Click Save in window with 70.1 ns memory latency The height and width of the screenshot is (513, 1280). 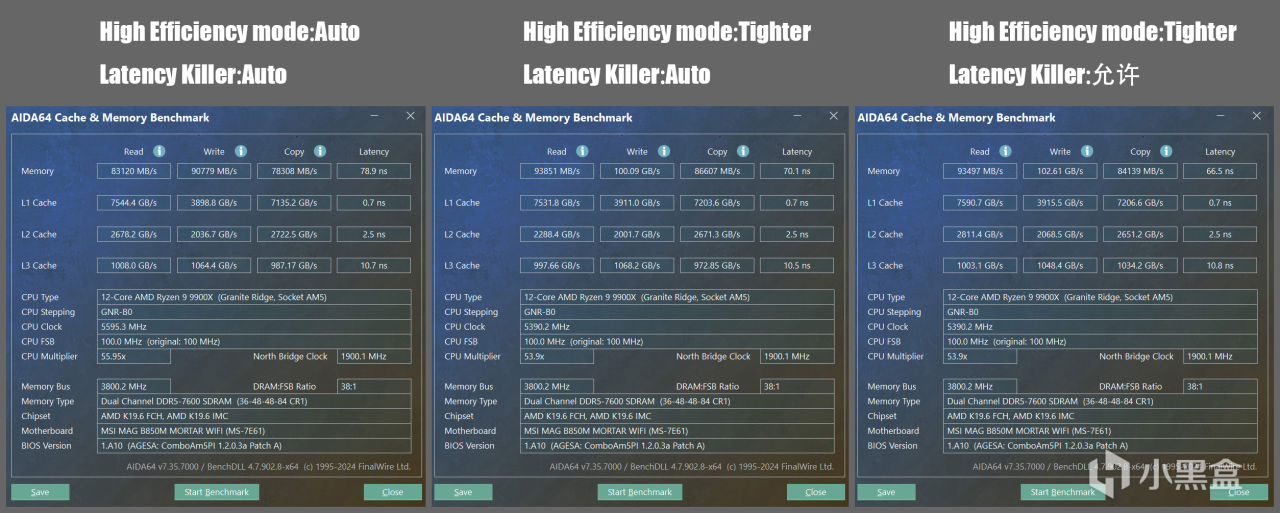coord(463,492)
